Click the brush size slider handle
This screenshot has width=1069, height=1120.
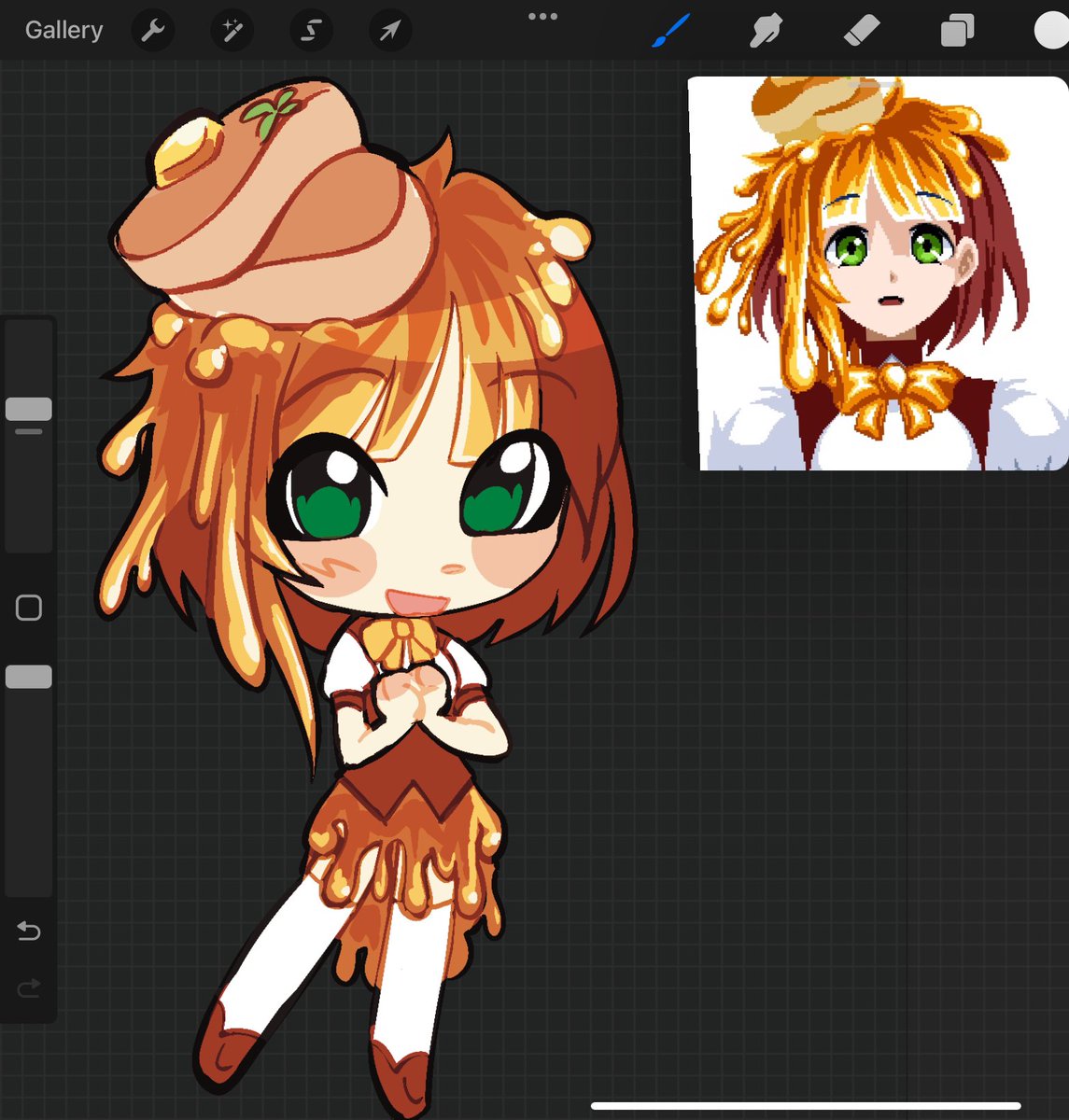pos(29,409)
